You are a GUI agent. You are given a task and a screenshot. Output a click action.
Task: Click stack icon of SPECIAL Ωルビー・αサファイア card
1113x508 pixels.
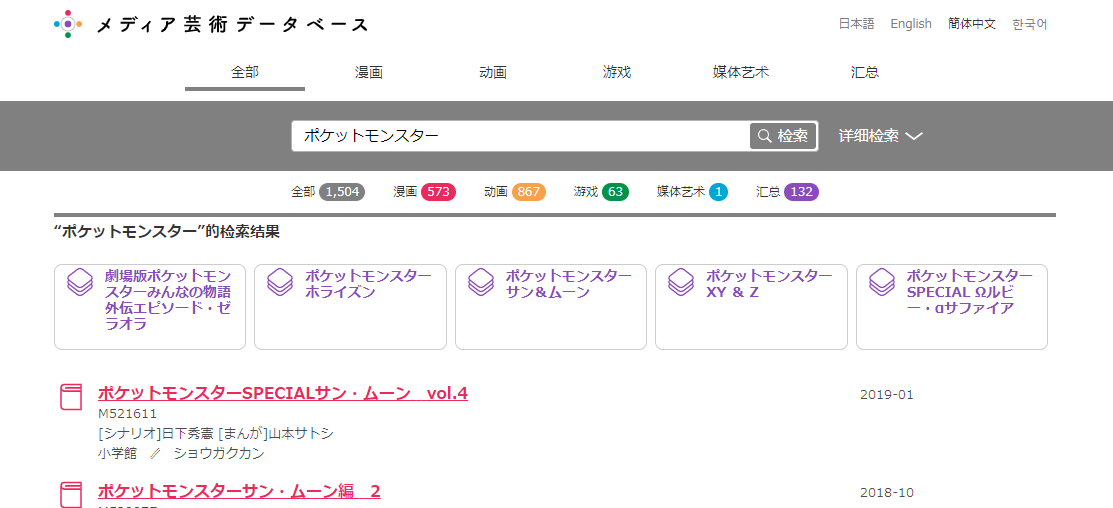(883, 283)
